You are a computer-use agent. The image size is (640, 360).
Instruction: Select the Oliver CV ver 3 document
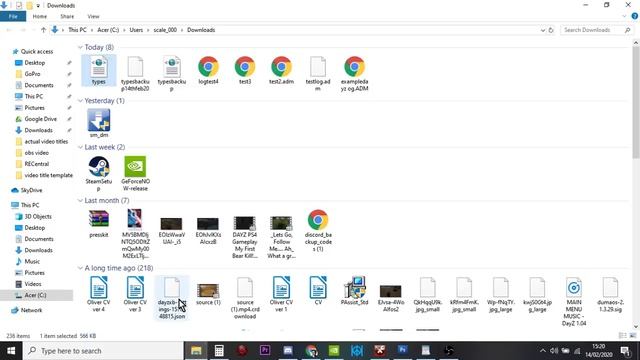coord(135,294)
